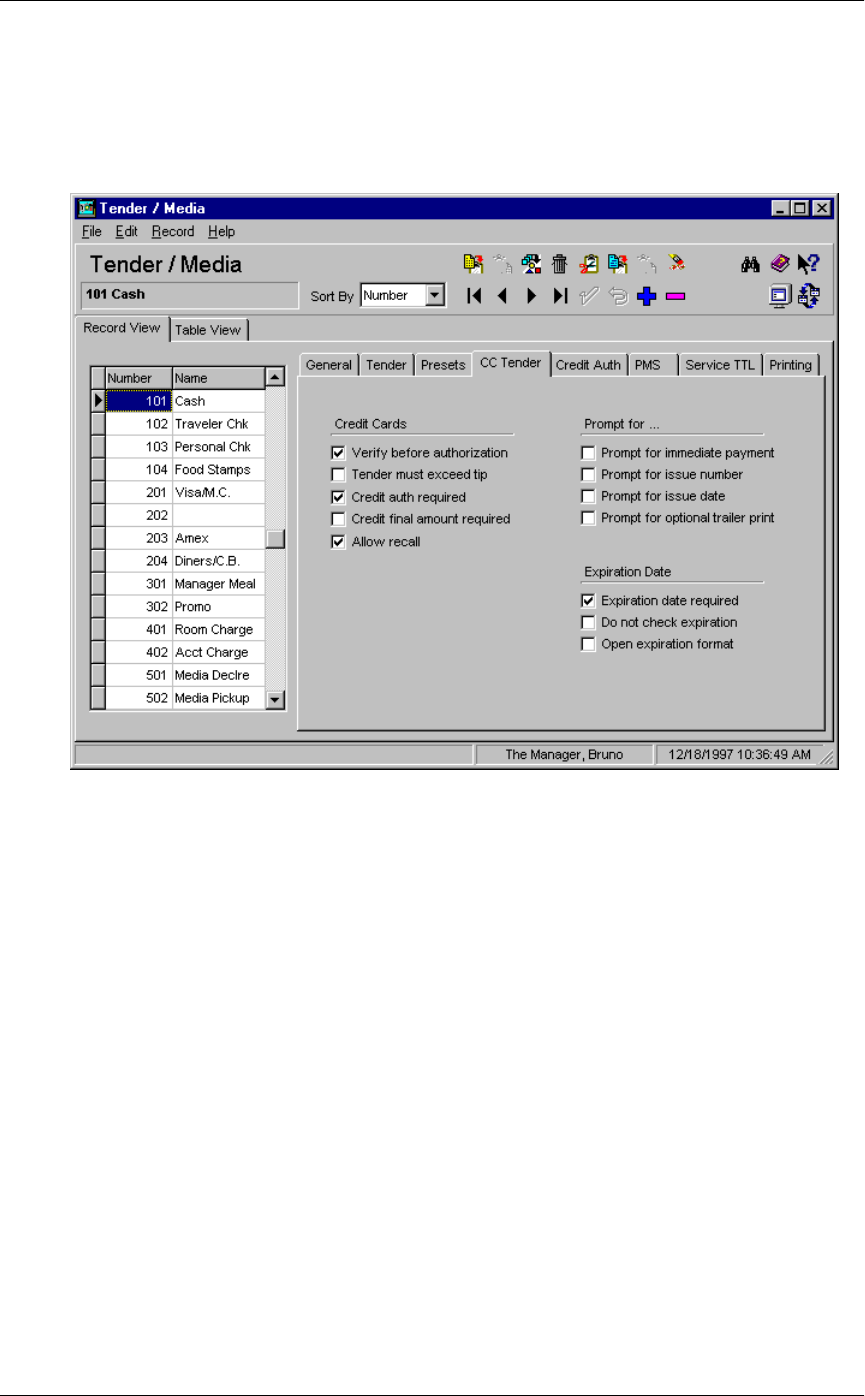
Task: Click the 101 Cash record name field
Action: (188, 295)
